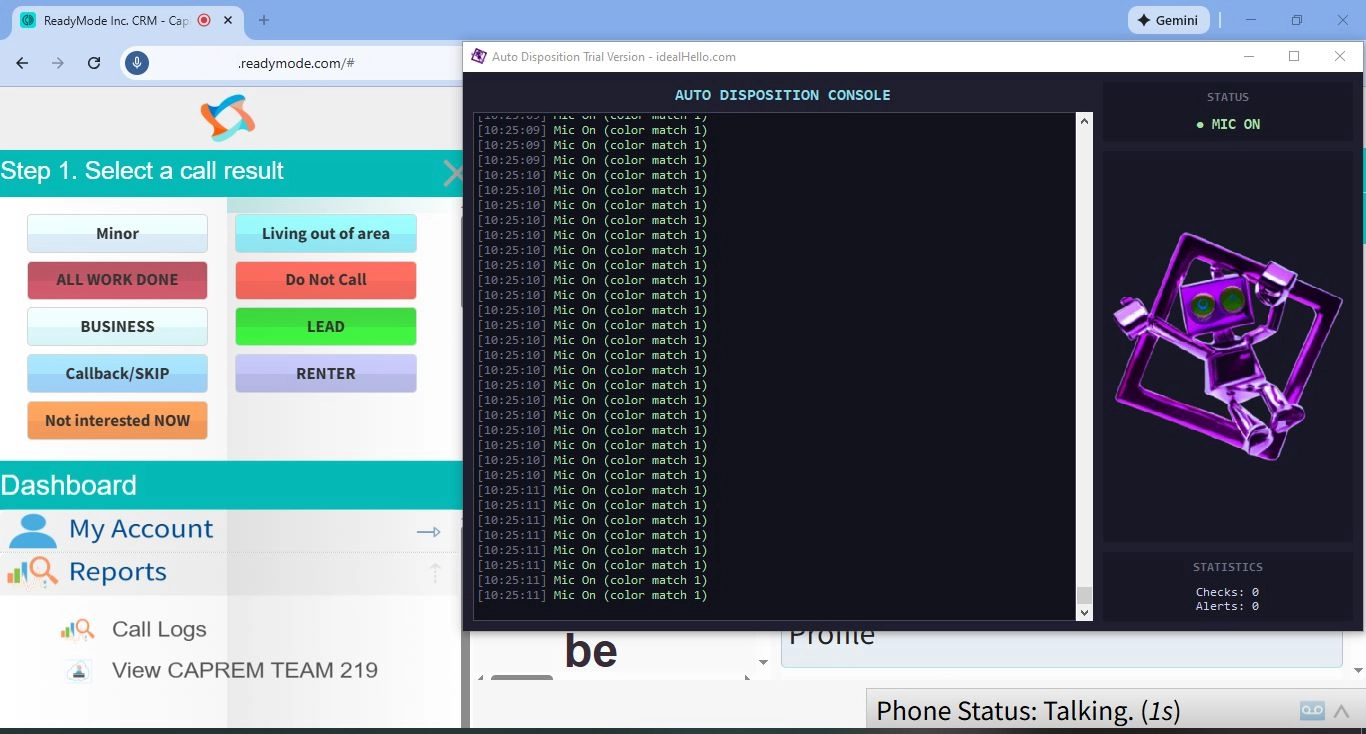Open the Gemini assistant button
The image size is (1366, 734).
pyautogui.click(x=1168, y=20)
